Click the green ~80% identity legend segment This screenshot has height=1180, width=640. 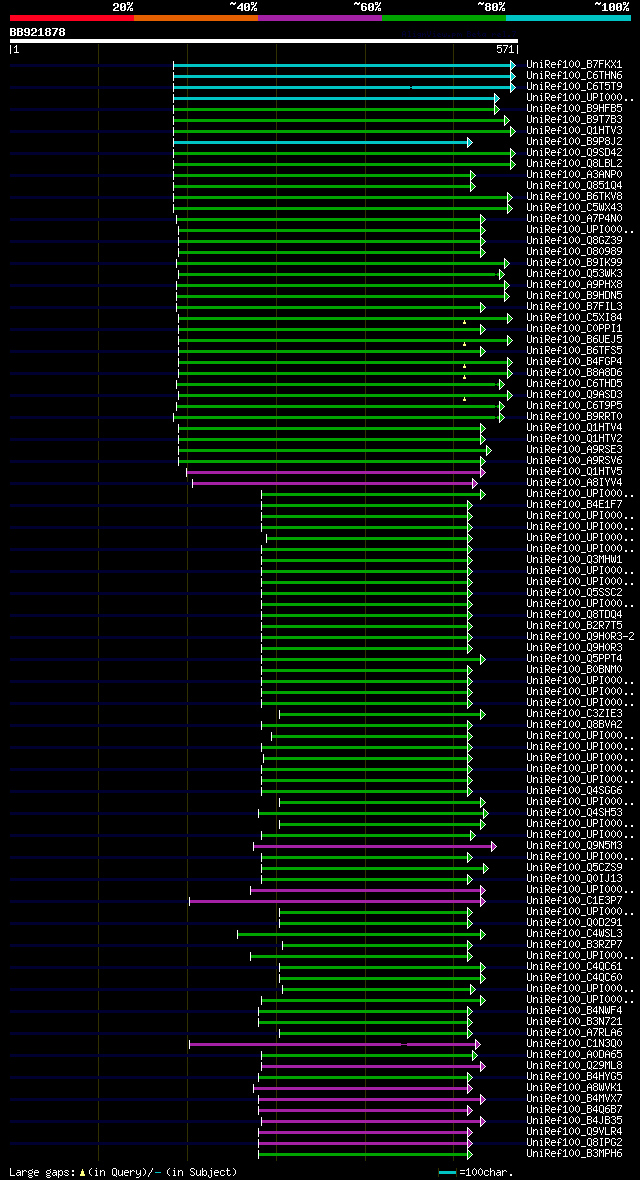[444, 17]
